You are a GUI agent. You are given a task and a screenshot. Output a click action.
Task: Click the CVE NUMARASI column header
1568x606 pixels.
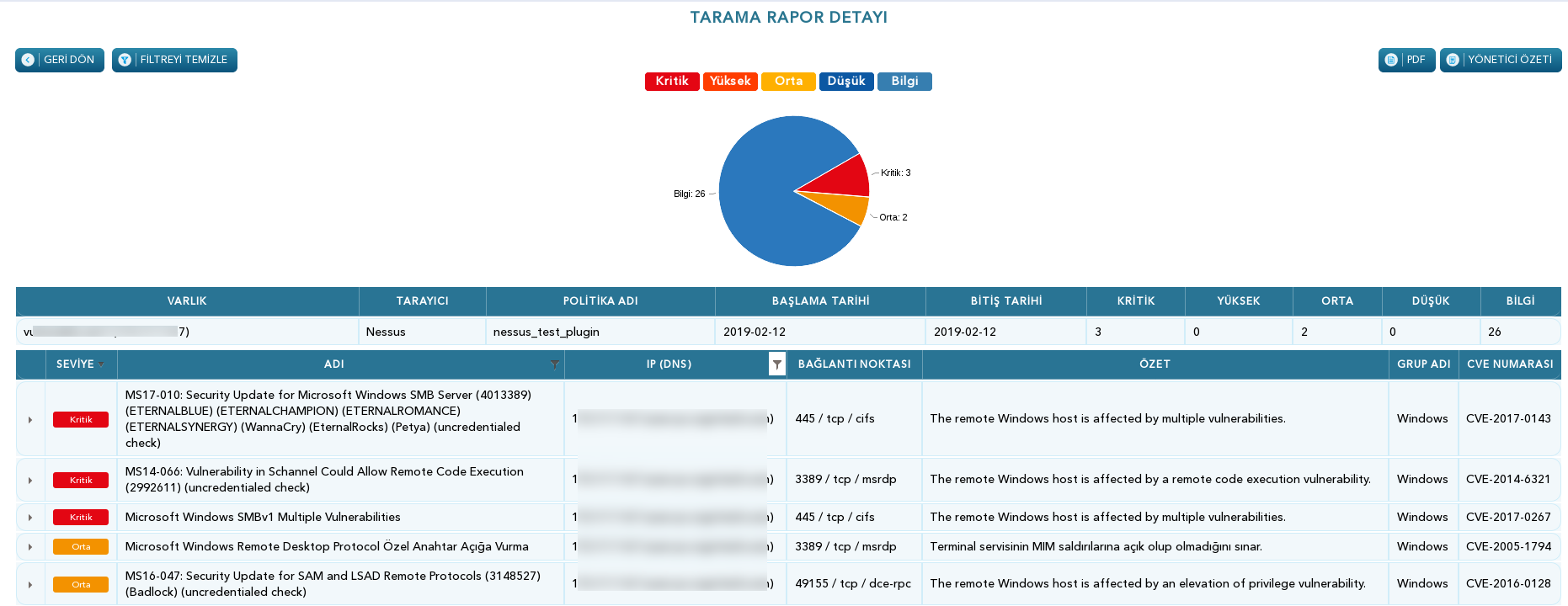(x=1510, y=364)
